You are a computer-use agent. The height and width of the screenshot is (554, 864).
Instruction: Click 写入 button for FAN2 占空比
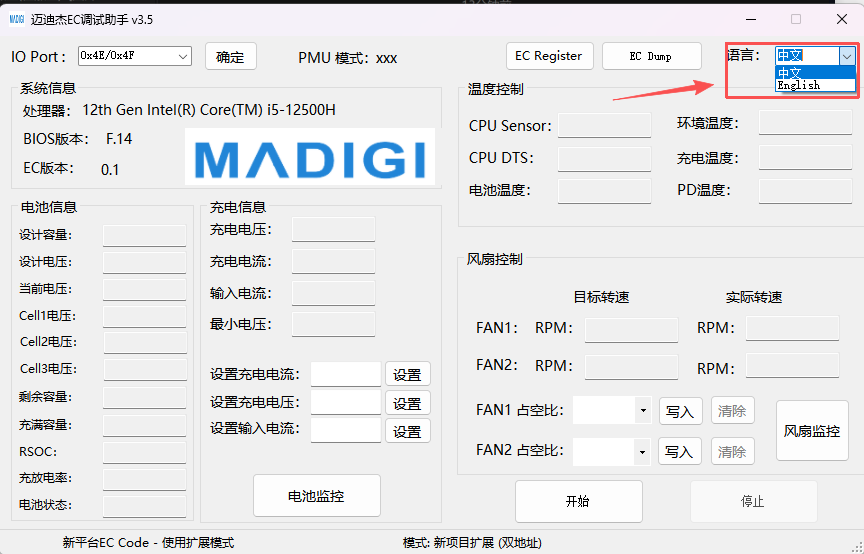click(x=681, y=451)
